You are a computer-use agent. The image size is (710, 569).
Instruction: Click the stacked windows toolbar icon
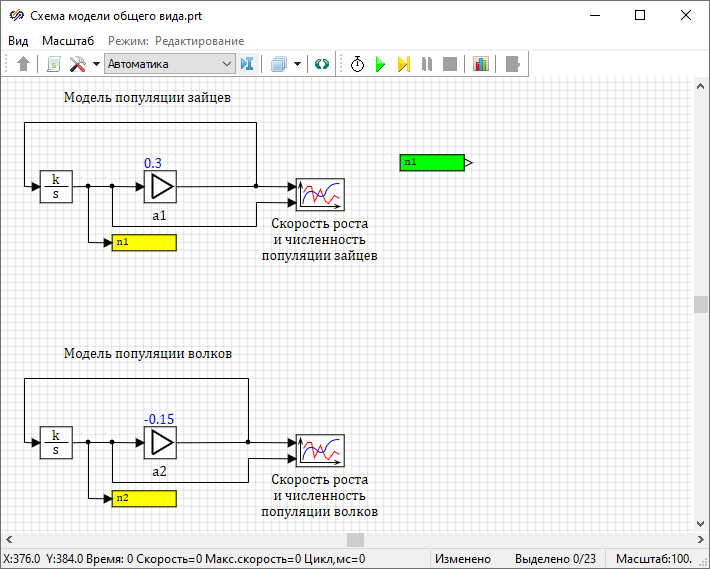279,64
